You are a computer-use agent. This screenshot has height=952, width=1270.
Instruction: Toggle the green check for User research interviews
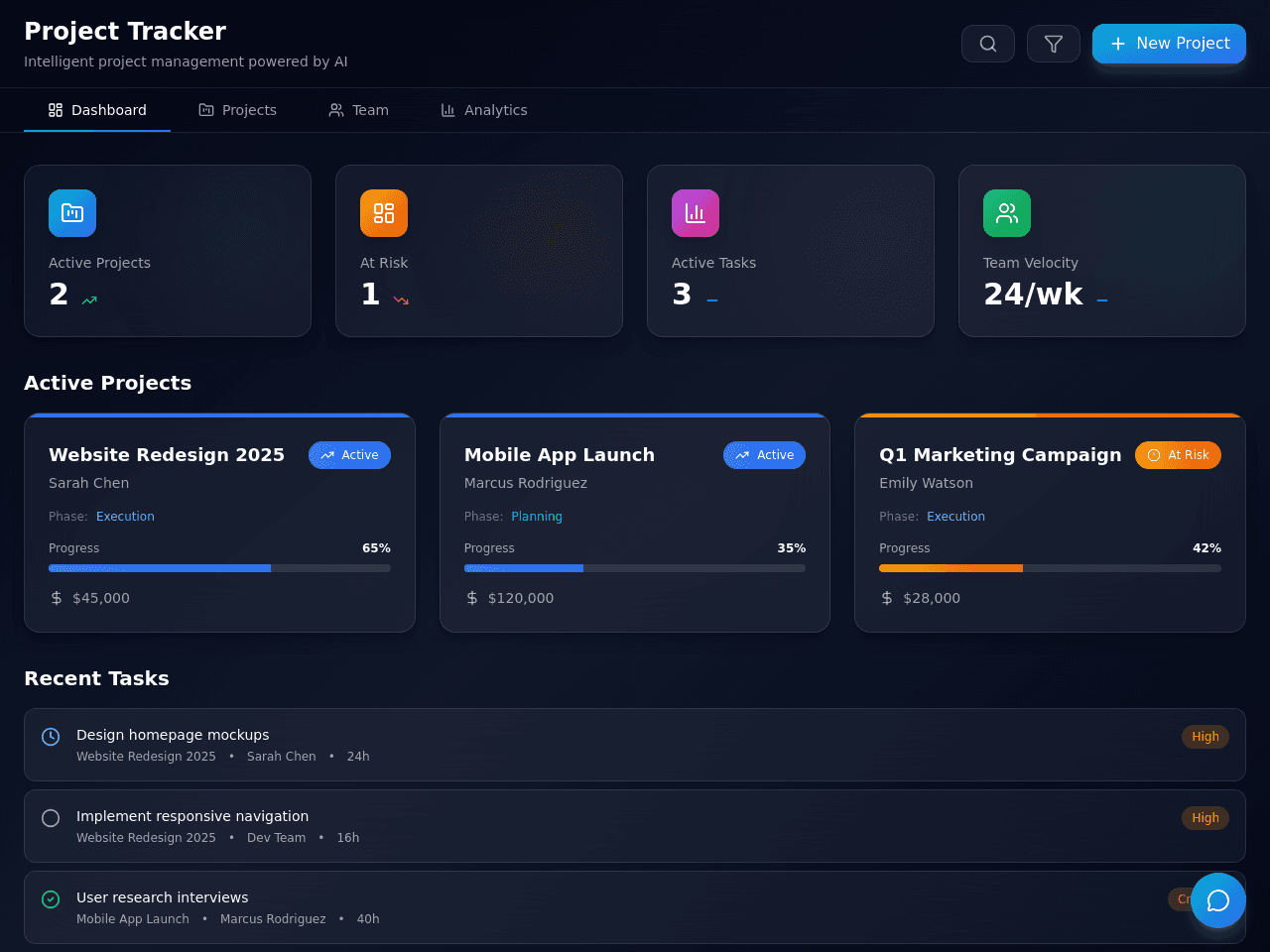point(51,899)
